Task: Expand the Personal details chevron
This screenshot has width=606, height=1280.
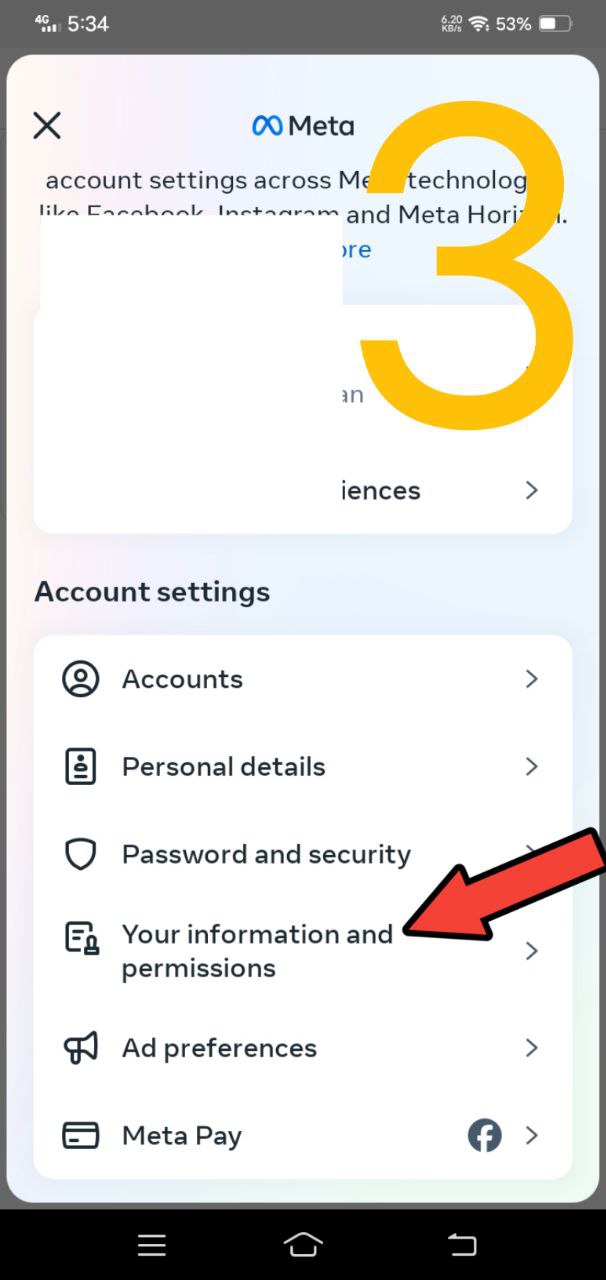Action: point(532,767)
